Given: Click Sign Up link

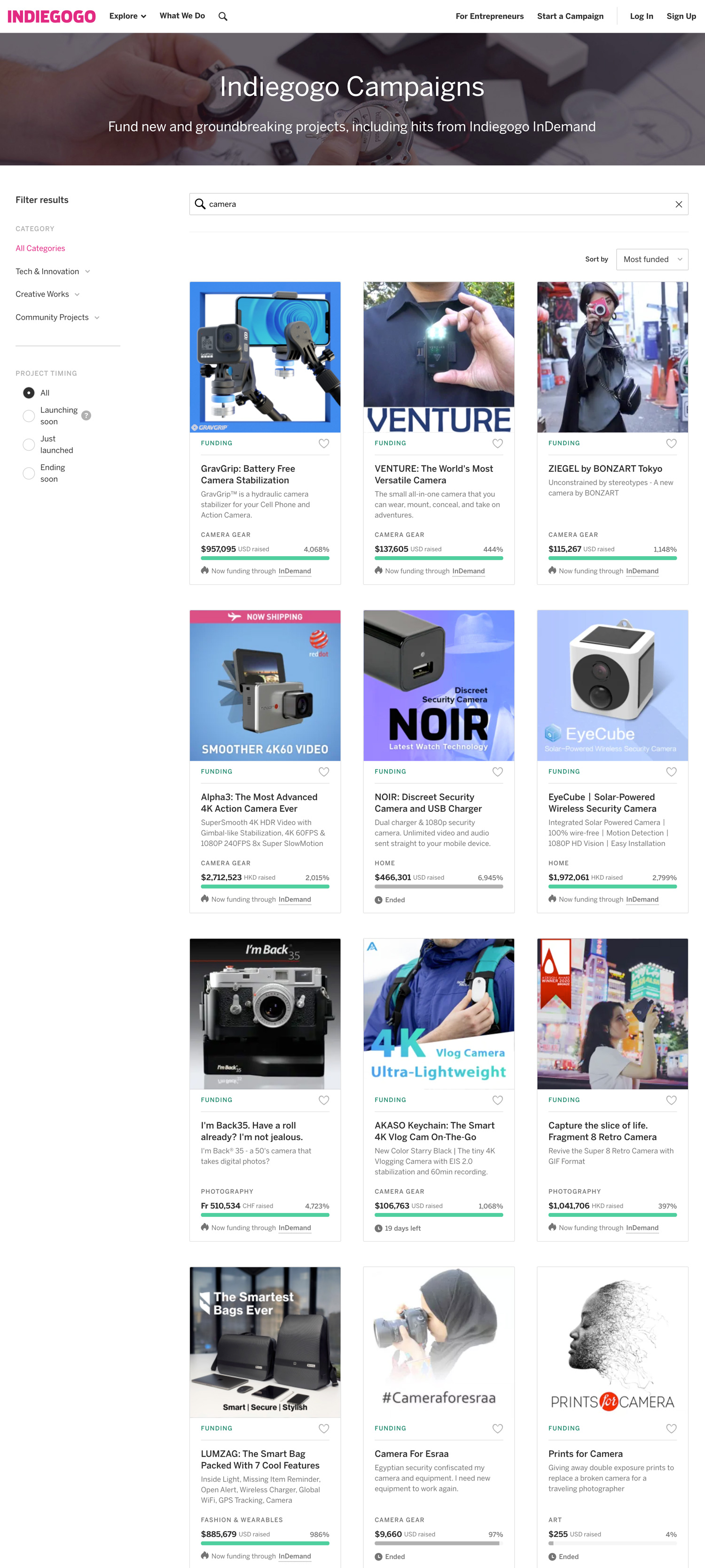Looking at the screenshot, I should [681, 16].
